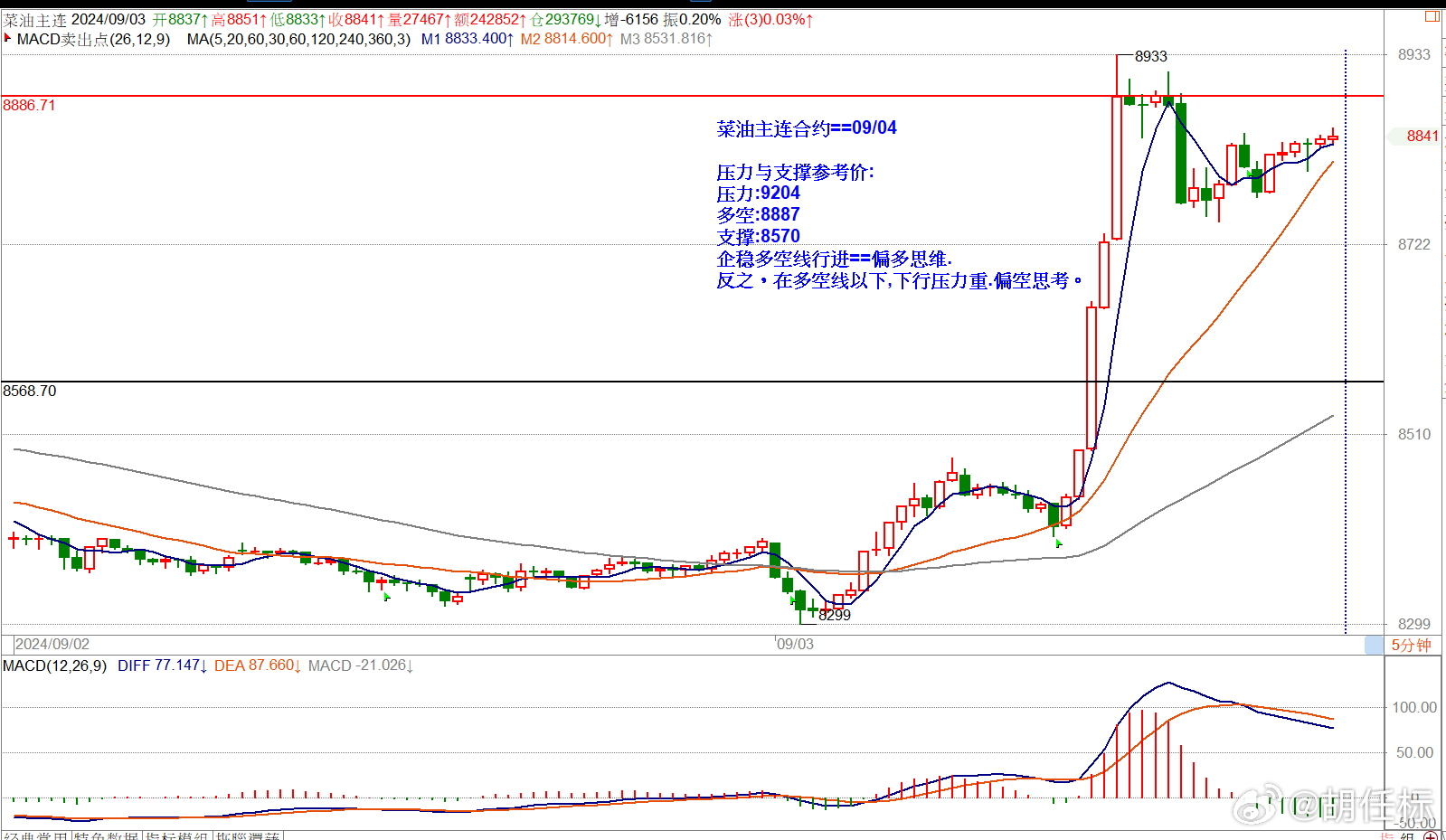Open the 5分钟 period selector
1446x840 pixels.
tap(1411, 645)
